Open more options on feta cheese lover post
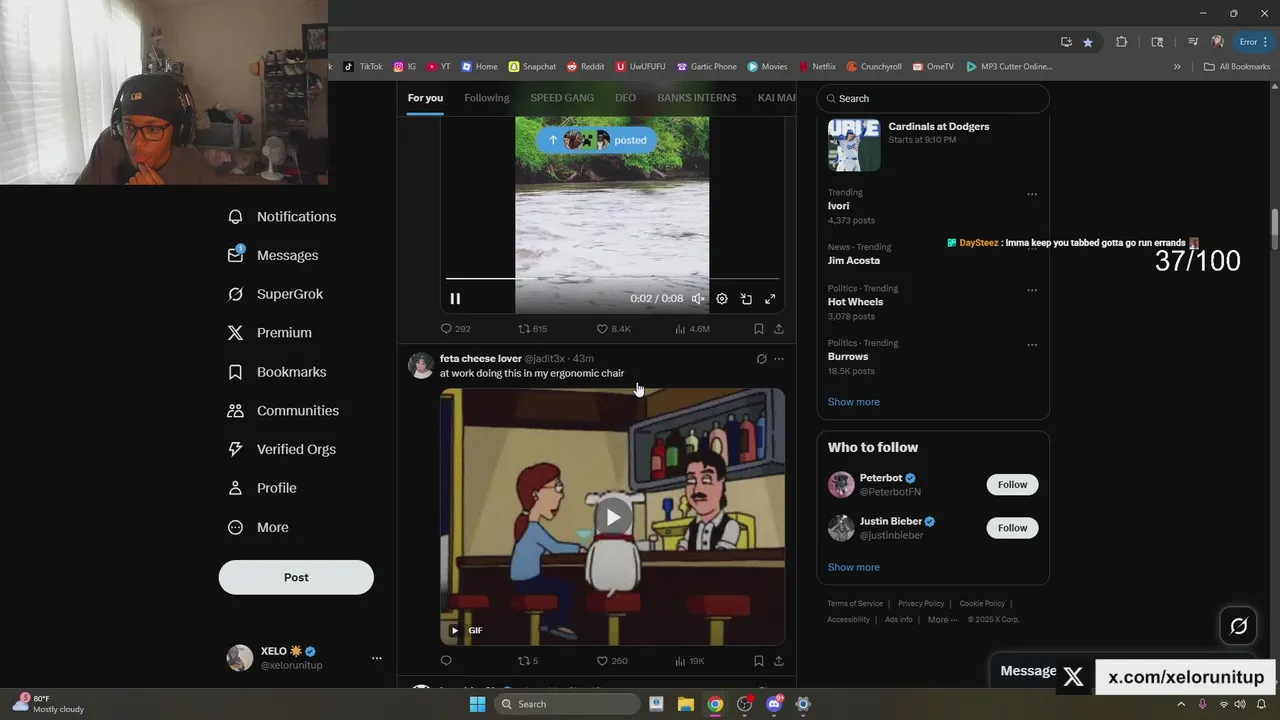This screenshot has width=1280, height=720. point(779,359)
